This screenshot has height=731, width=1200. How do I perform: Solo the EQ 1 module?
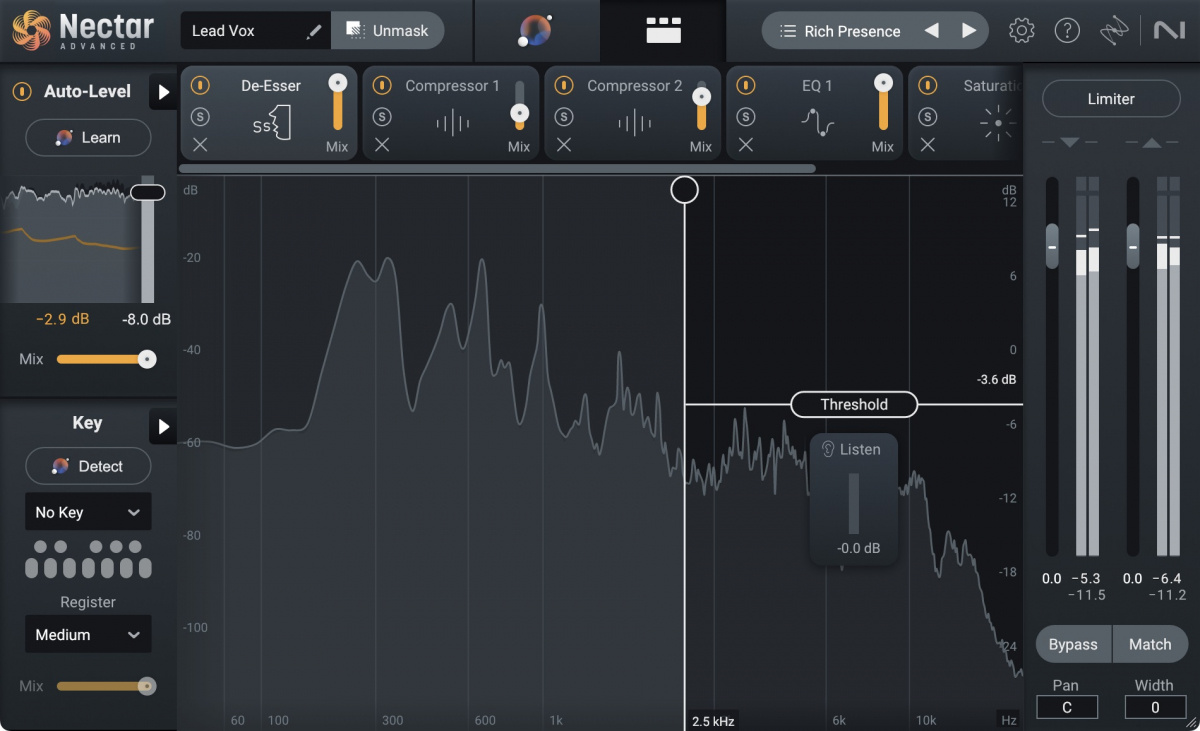pos(745,116)
